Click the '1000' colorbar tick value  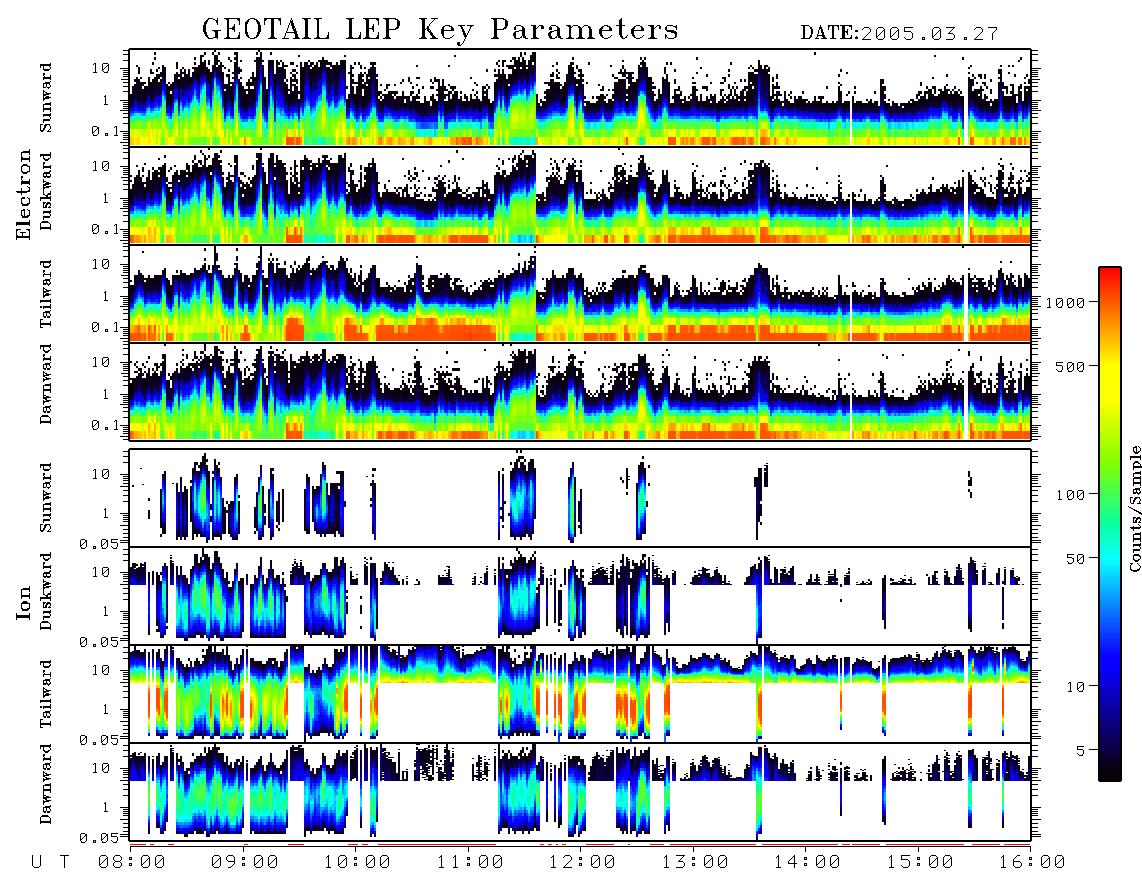(1066, 302)
